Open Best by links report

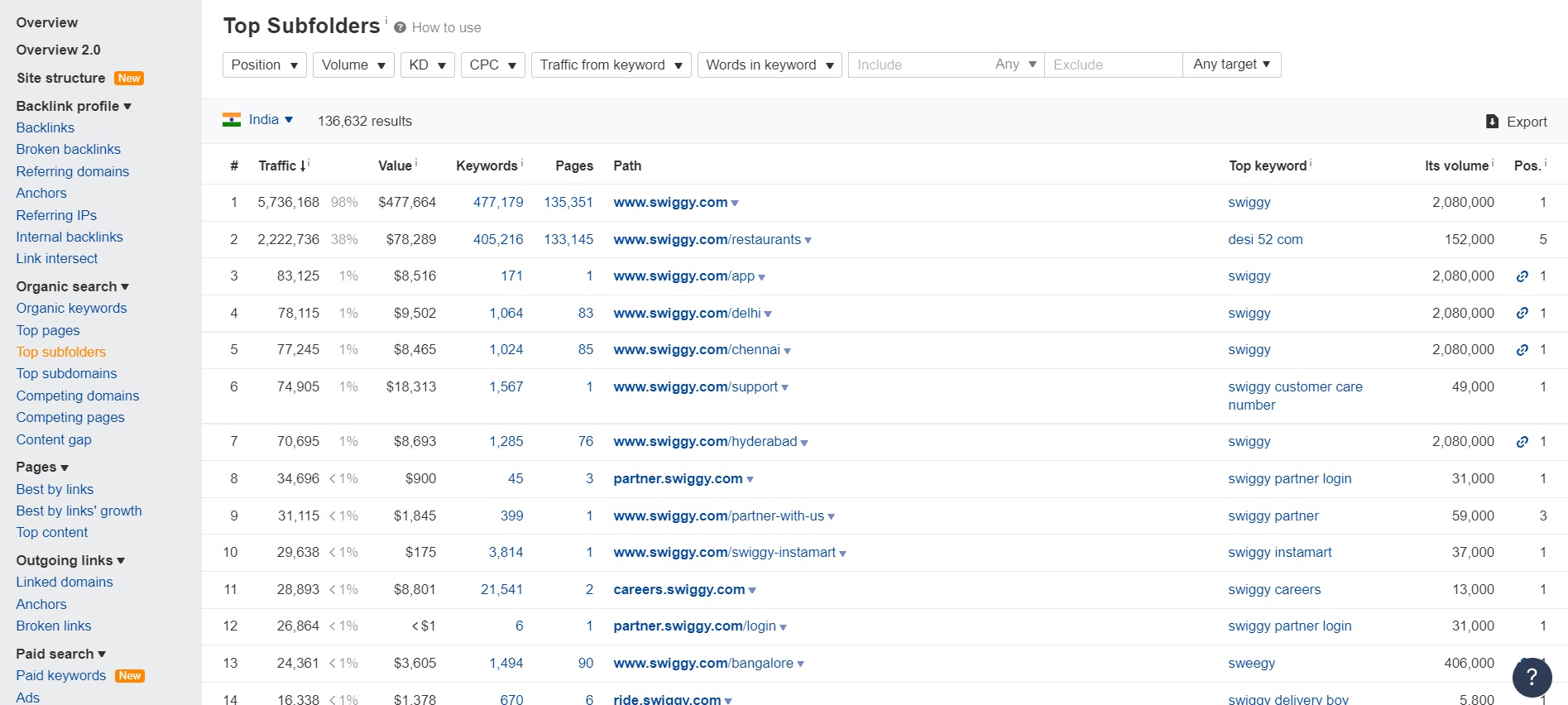(x=55, y=489)
